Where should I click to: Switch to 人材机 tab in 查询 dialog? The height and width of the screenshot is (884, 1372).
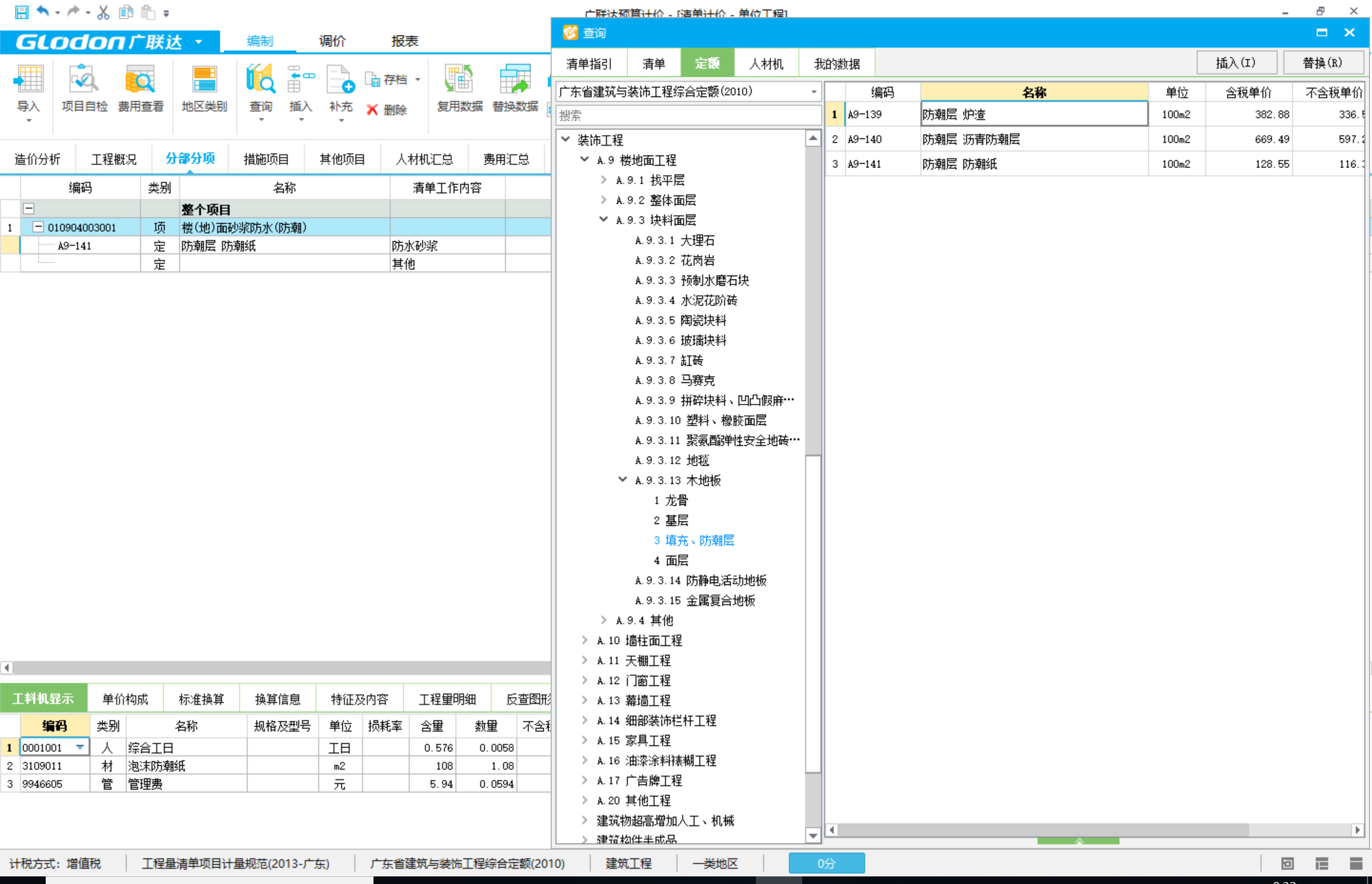(x=766, y=64)
